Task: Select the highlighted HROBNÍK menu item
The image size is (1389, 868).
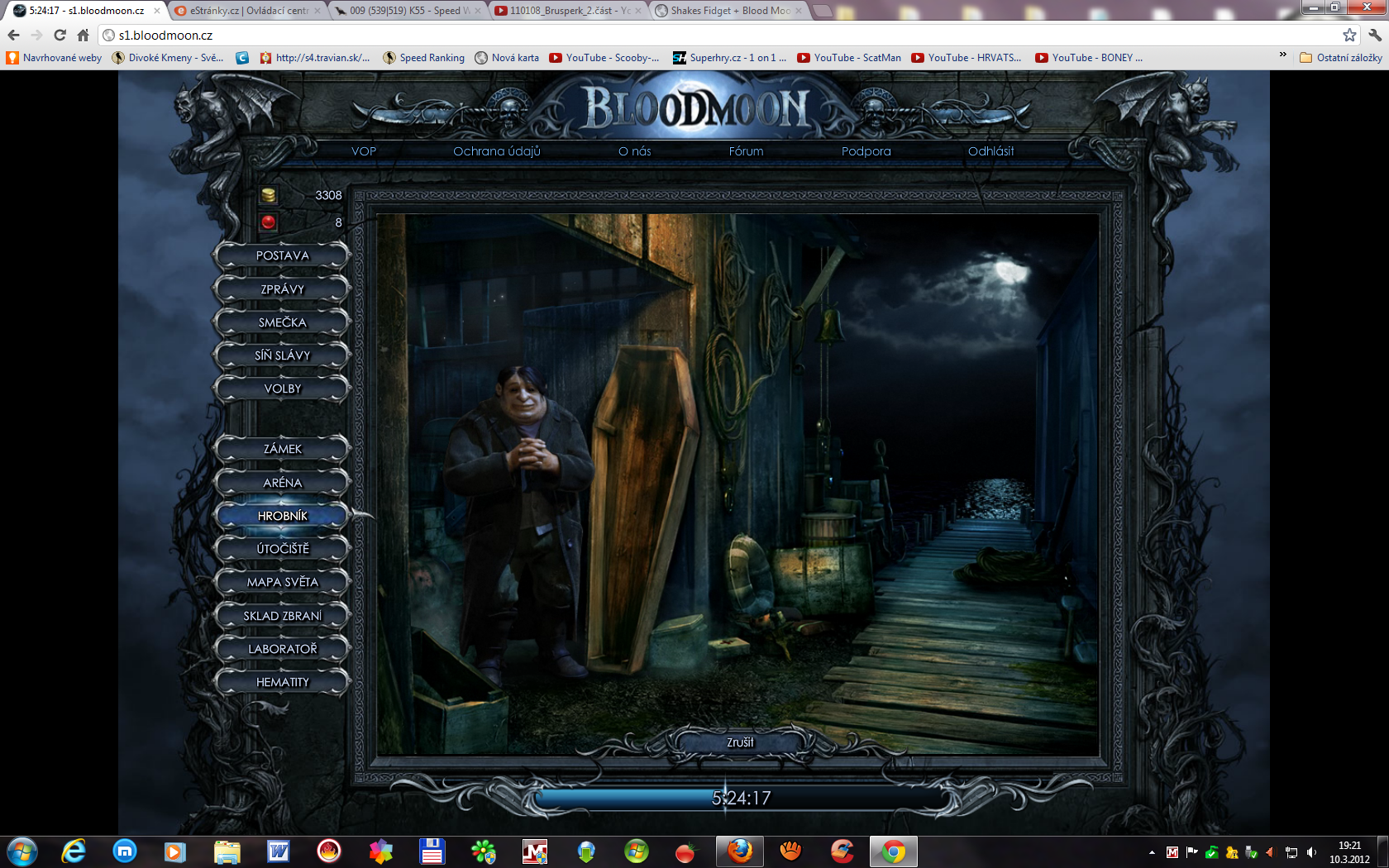Action: pyautogui.click(x=282, y=516)
